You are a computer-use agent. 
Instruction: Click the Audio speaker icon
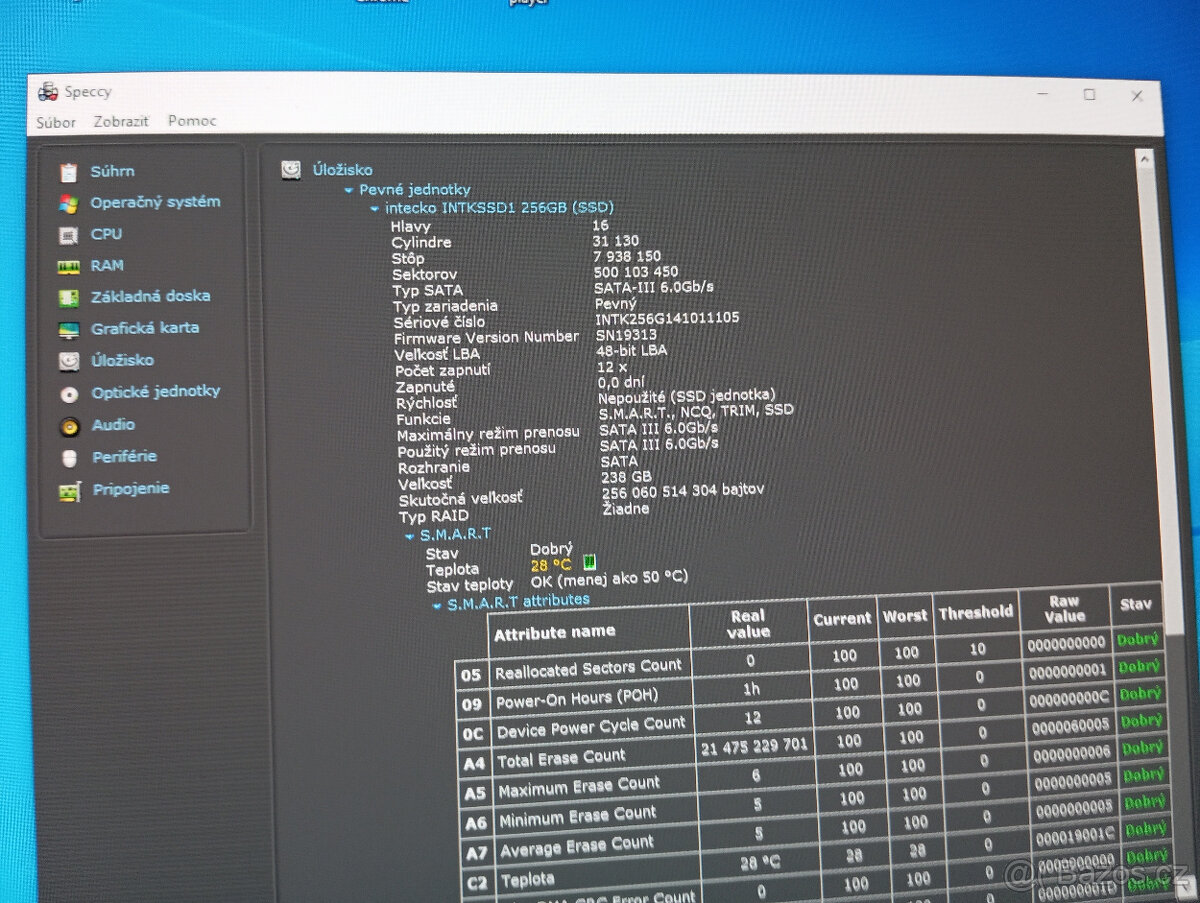(x=69, y=427)
